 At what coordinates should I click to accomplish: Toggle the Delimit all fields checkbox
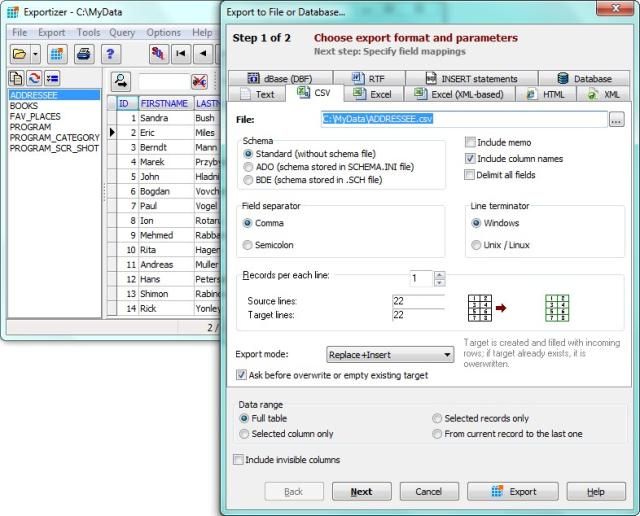tap(471, 175)
